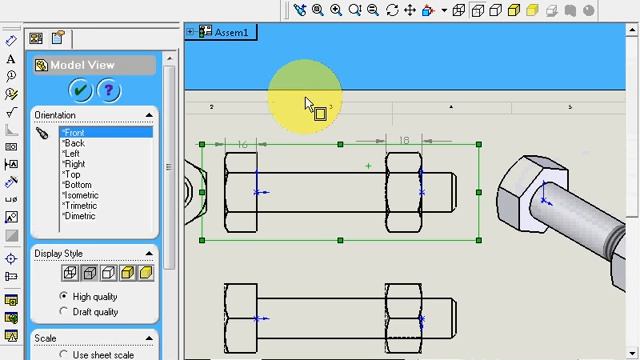Select the Rotate View tool
The image size is (640, 360).
(x=392, y=10)
